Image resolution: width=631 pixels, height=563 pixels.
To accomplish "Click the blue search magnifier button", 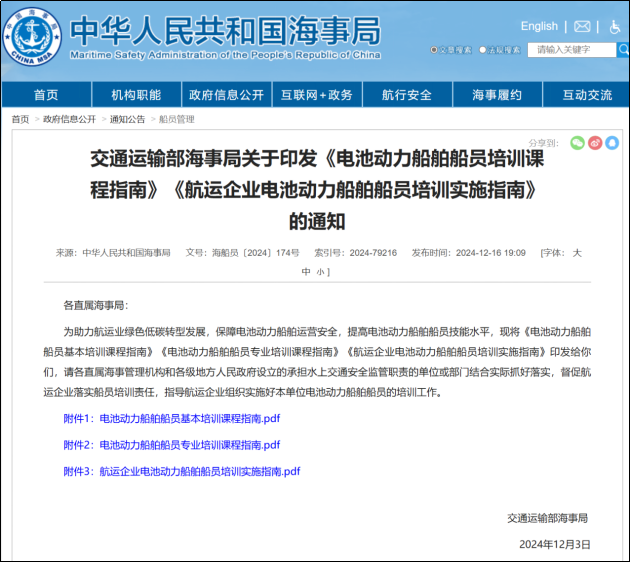I will [x=624, y=49].
